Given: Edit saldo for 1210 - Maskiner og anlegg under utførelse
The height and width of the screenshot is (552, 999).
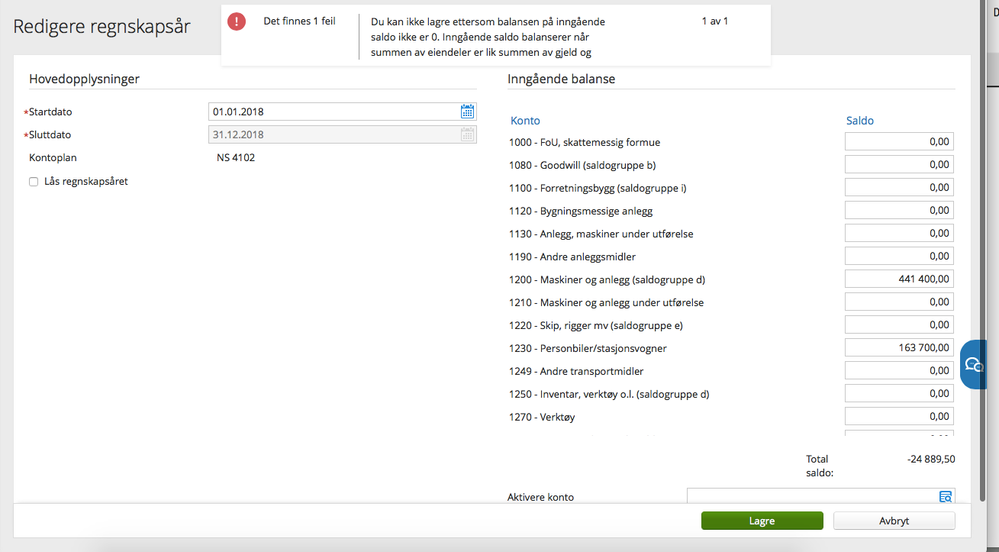Looking at the screenshot, I should coord(899,302).
